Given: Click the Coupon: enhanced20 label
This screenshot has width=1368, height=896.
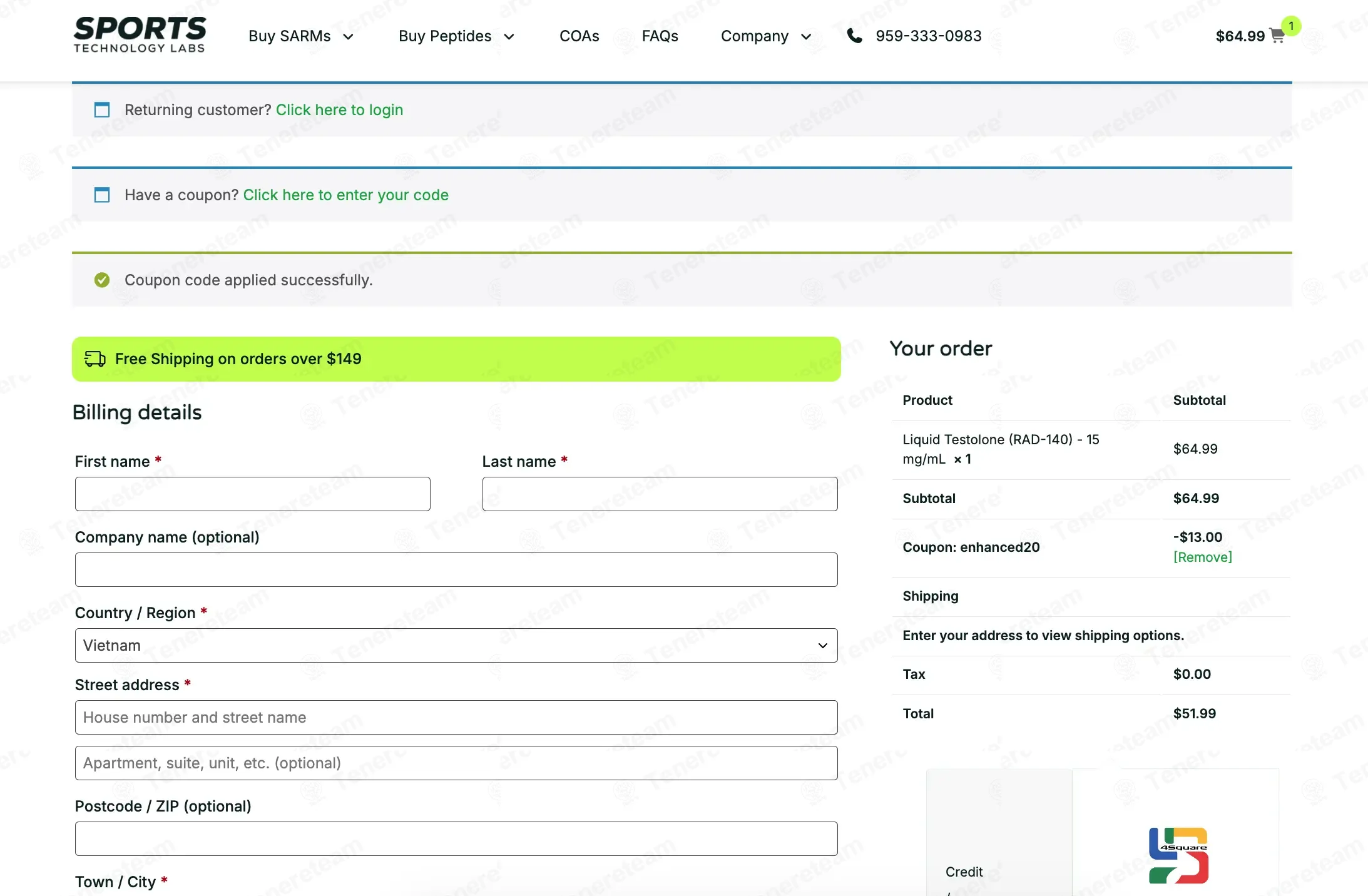Looking at the screenshot, I should pyautogui.click(x=971, y=547).
